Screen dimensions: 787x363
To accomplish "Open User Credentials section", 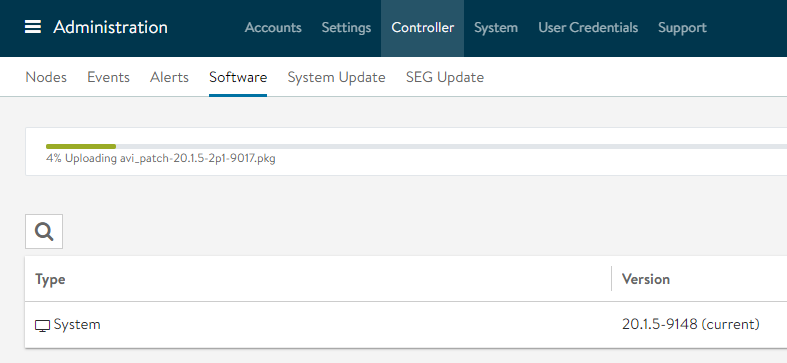I will [x=588, y=27].
